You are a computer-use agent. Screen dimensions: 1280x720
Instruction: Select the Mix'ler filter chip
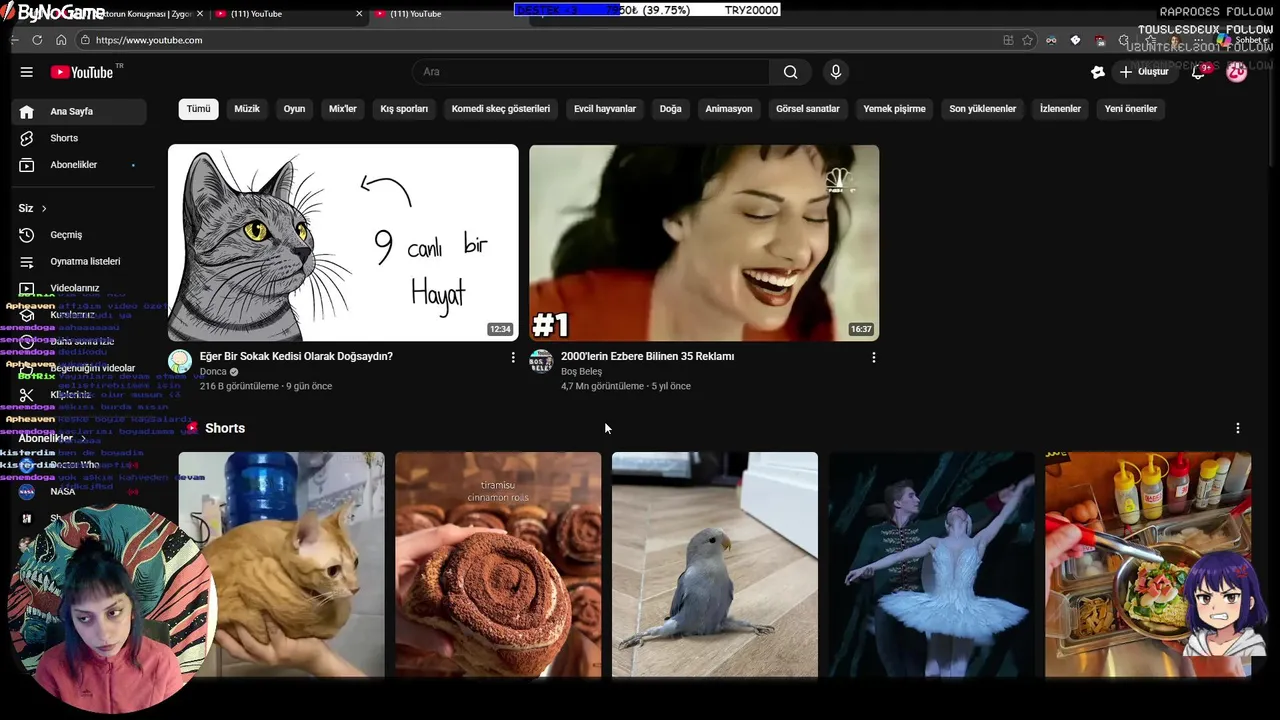[343, 109]
